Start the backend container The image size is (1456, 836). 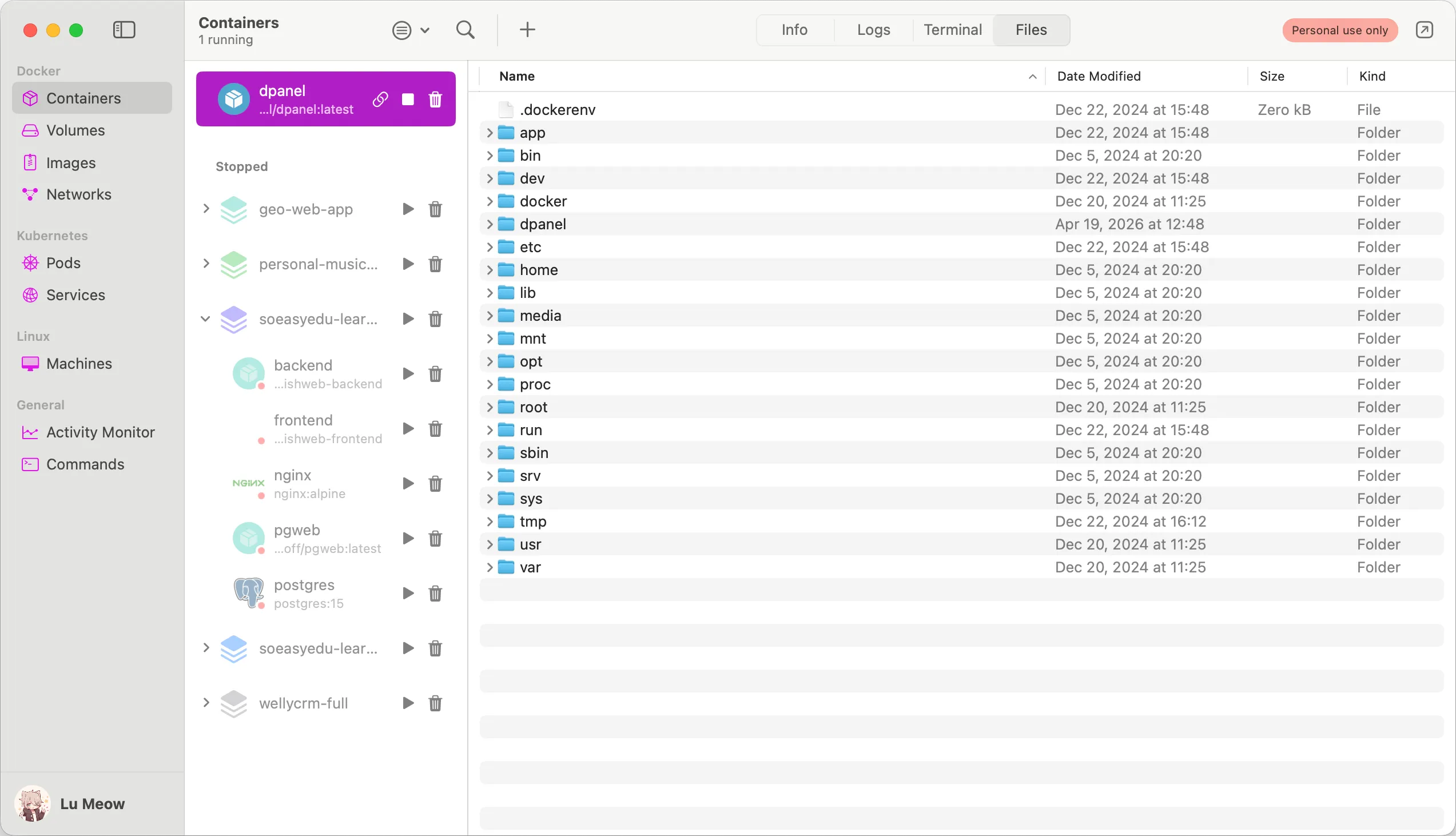click(408, 374)
